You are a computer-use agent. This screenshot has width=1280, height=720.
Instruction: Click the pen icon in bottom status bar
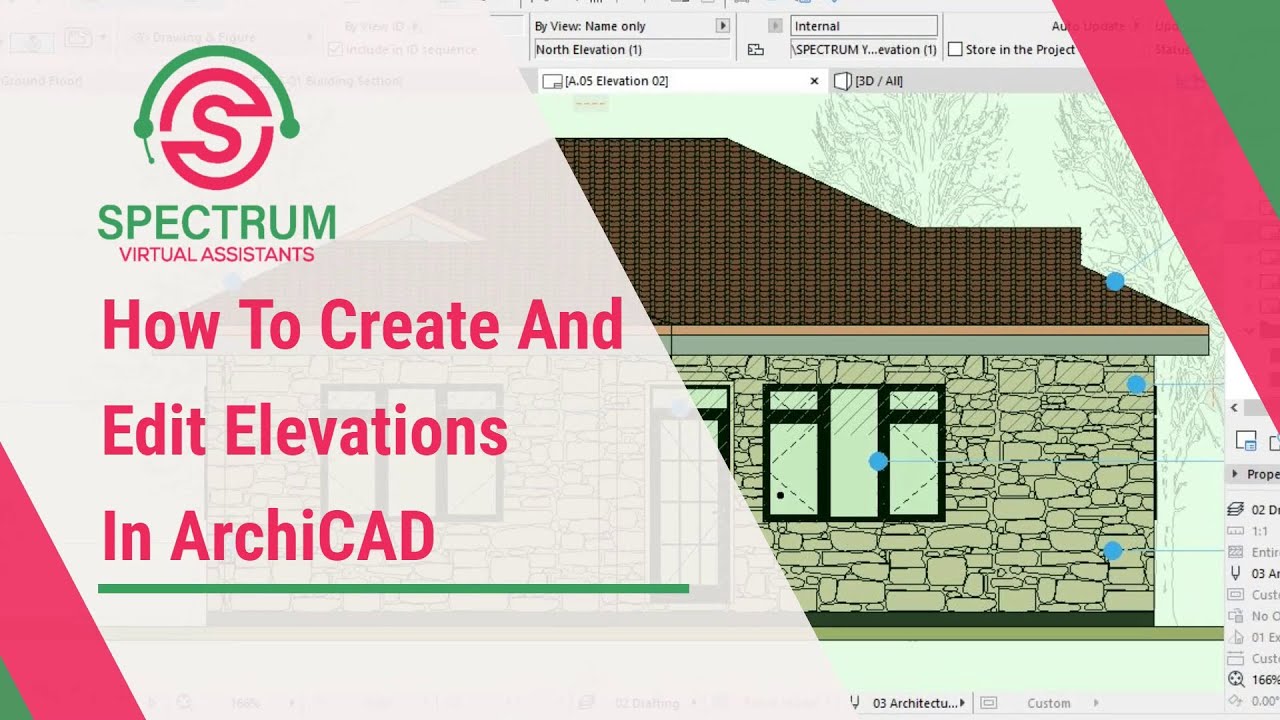(x=855, y=703)
